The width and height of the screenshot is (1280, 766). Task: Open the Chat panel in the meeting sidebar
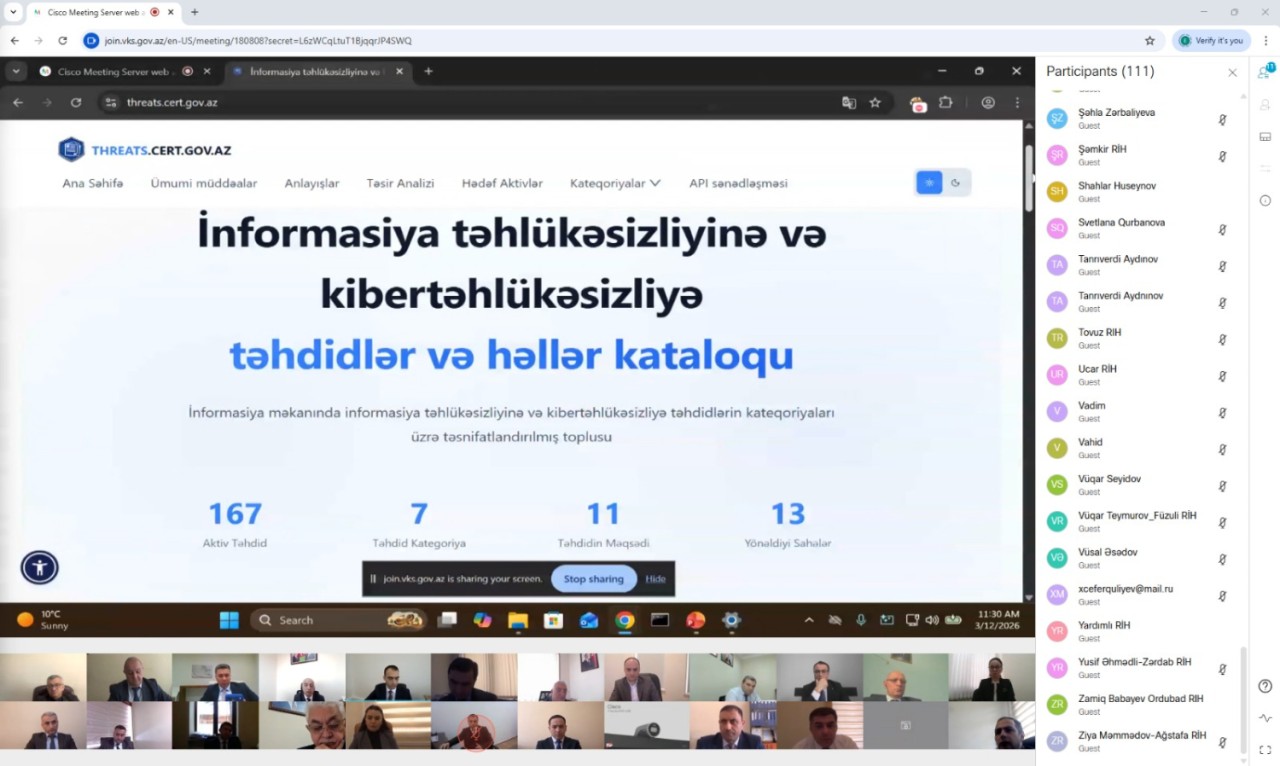pyautogui.click(x=1265, y=167)
